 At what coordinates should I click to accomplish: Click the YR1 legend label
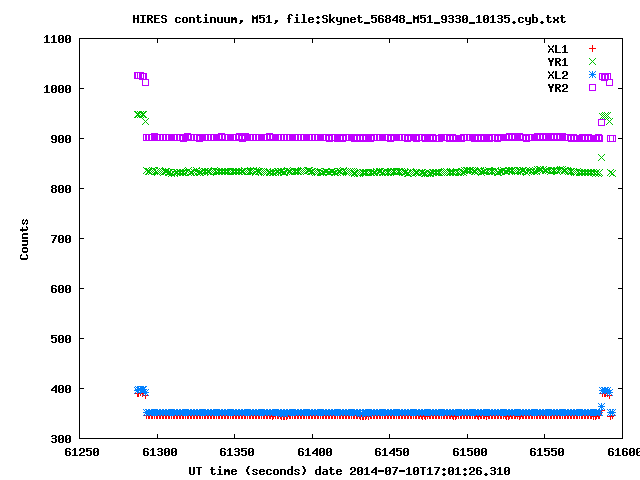tap(558, 62)
